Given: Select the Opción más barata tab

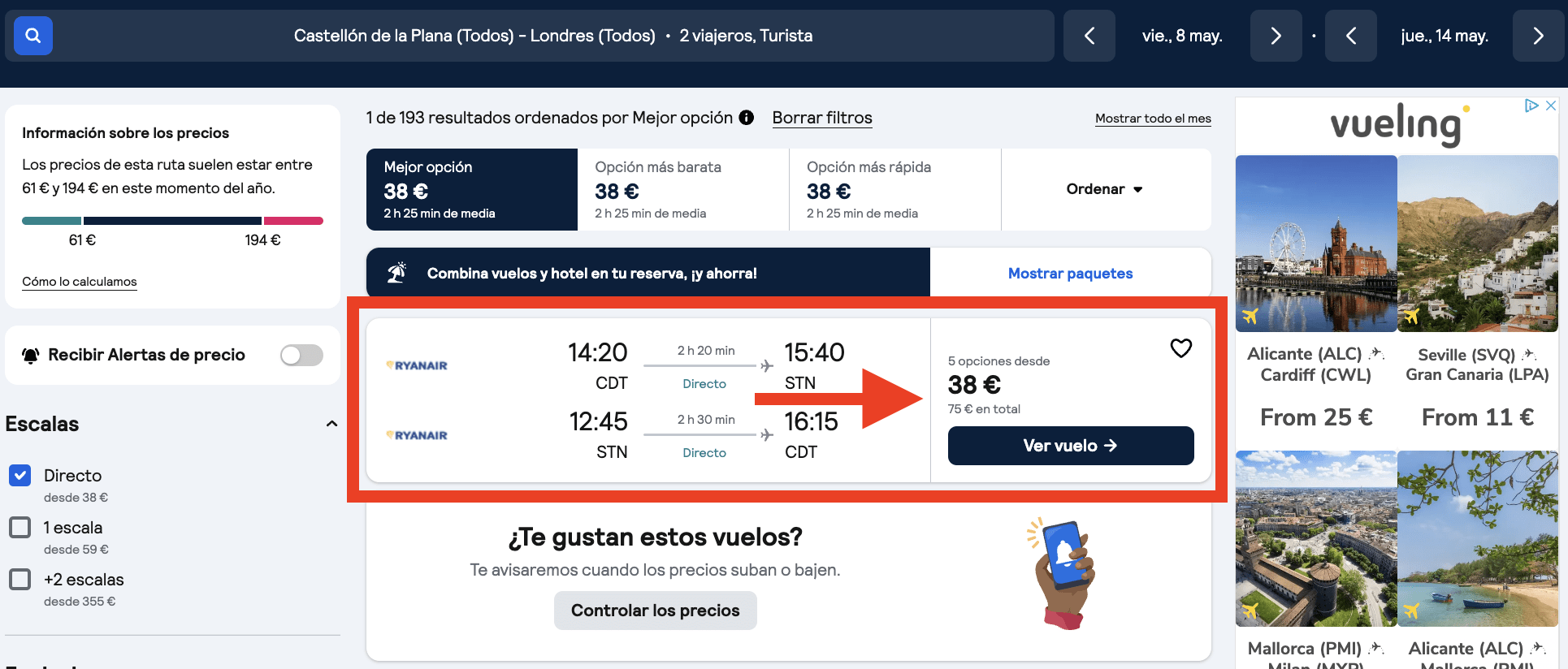Looking at the screenshot, I should [683, 189].
